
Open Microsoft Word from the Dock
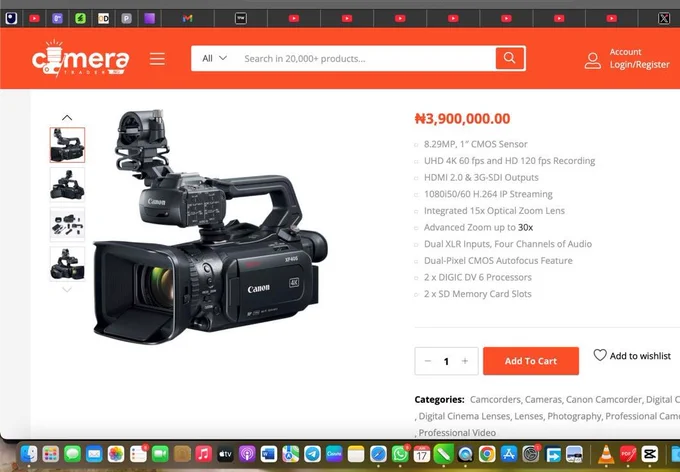coord(269,454)
